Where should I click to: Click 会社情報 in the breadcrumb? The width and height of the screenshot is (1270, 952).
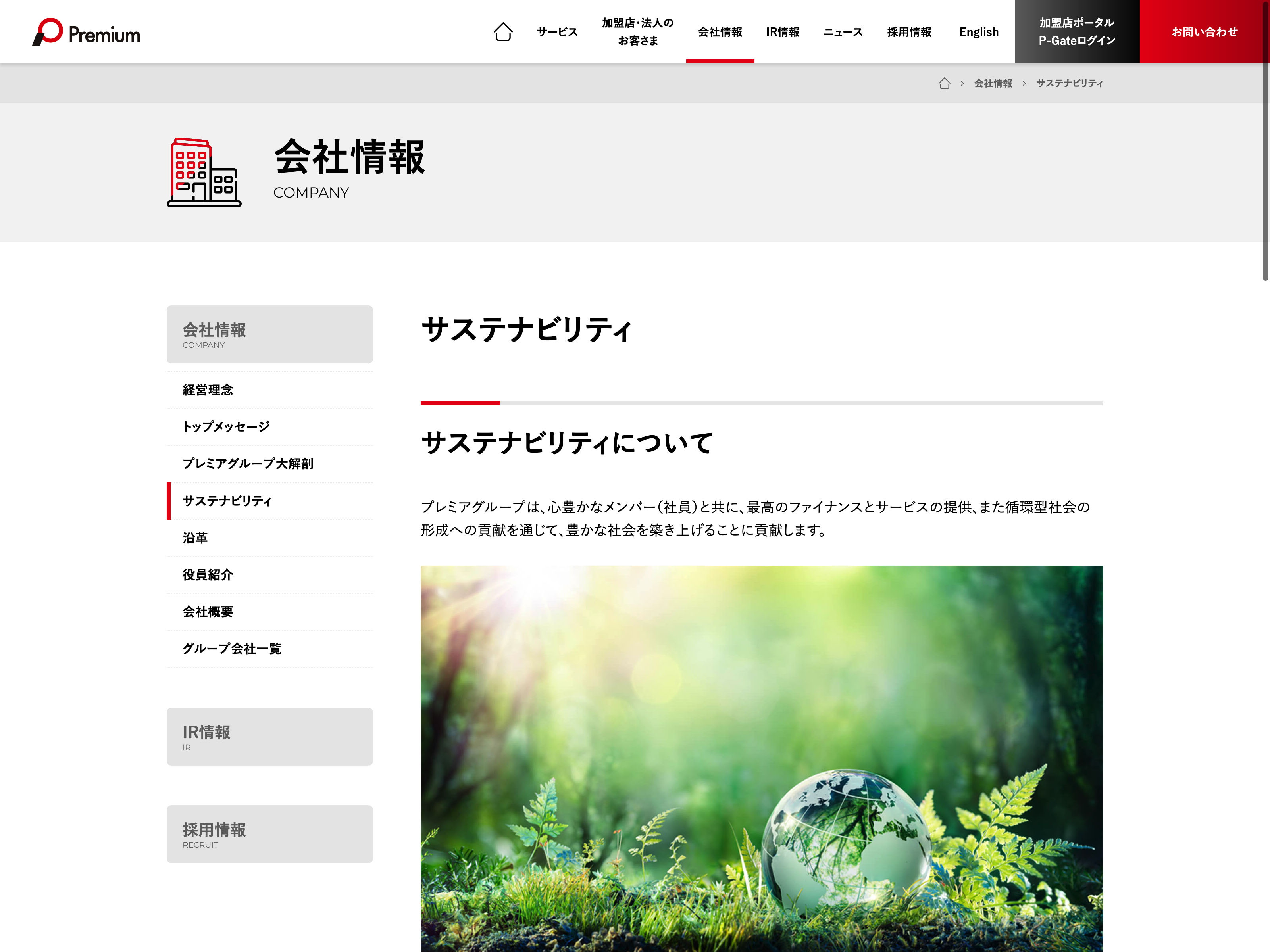993,84
